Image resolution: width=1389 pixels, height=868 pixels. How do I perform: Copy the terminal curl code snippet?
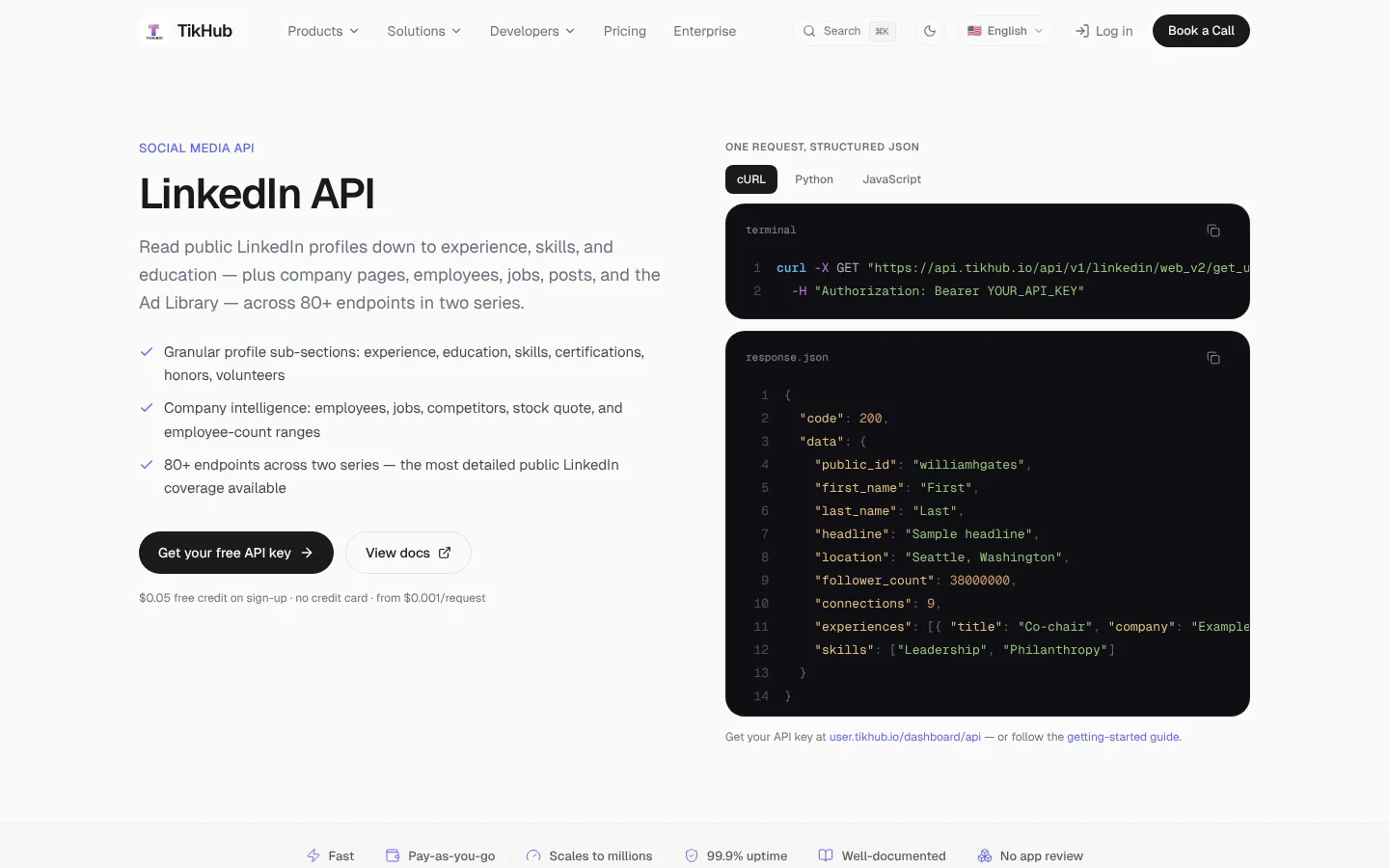[x=1213, y=231]
